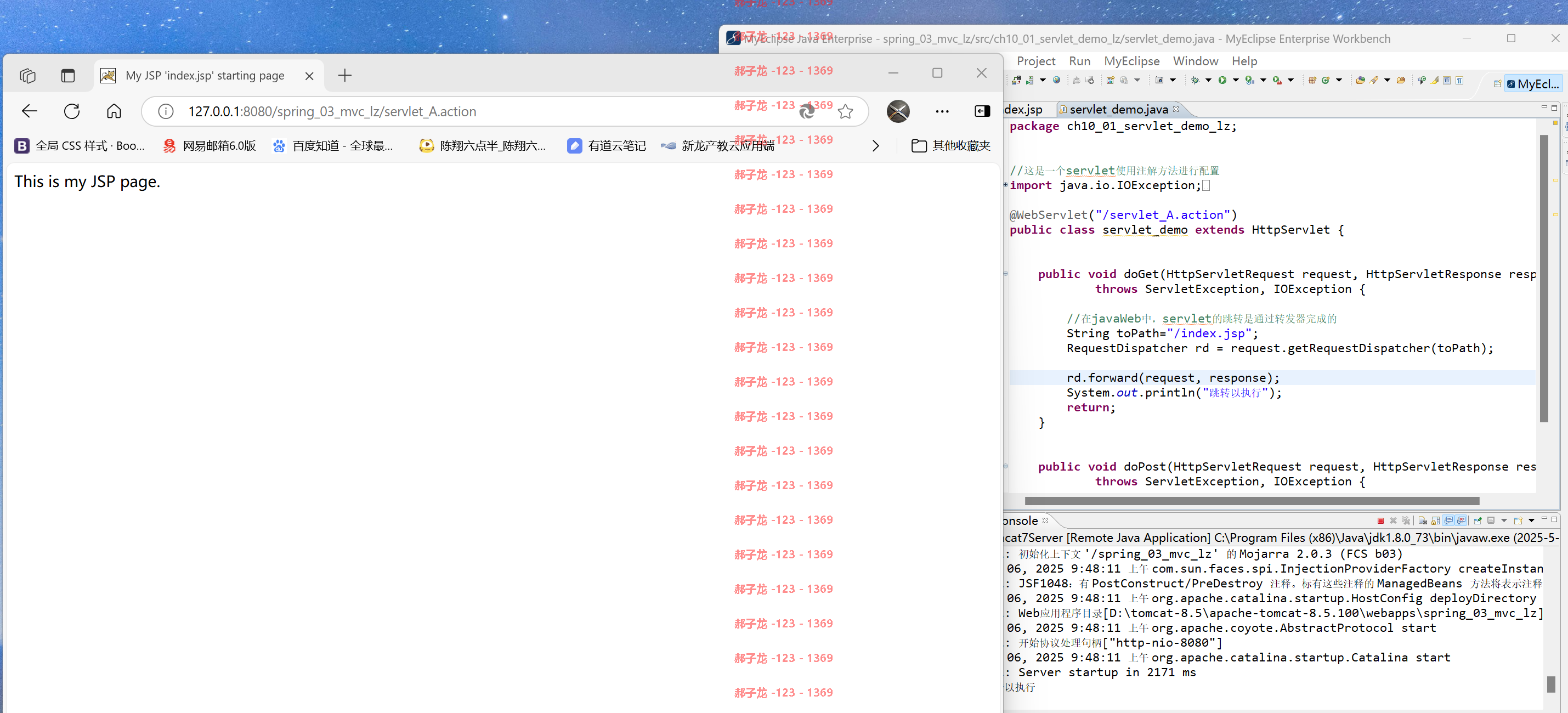Click the Debug bug icon in toolbar
Image resolution: width=1568 pixels, height=713 pixels.
tap(1195, 81)
